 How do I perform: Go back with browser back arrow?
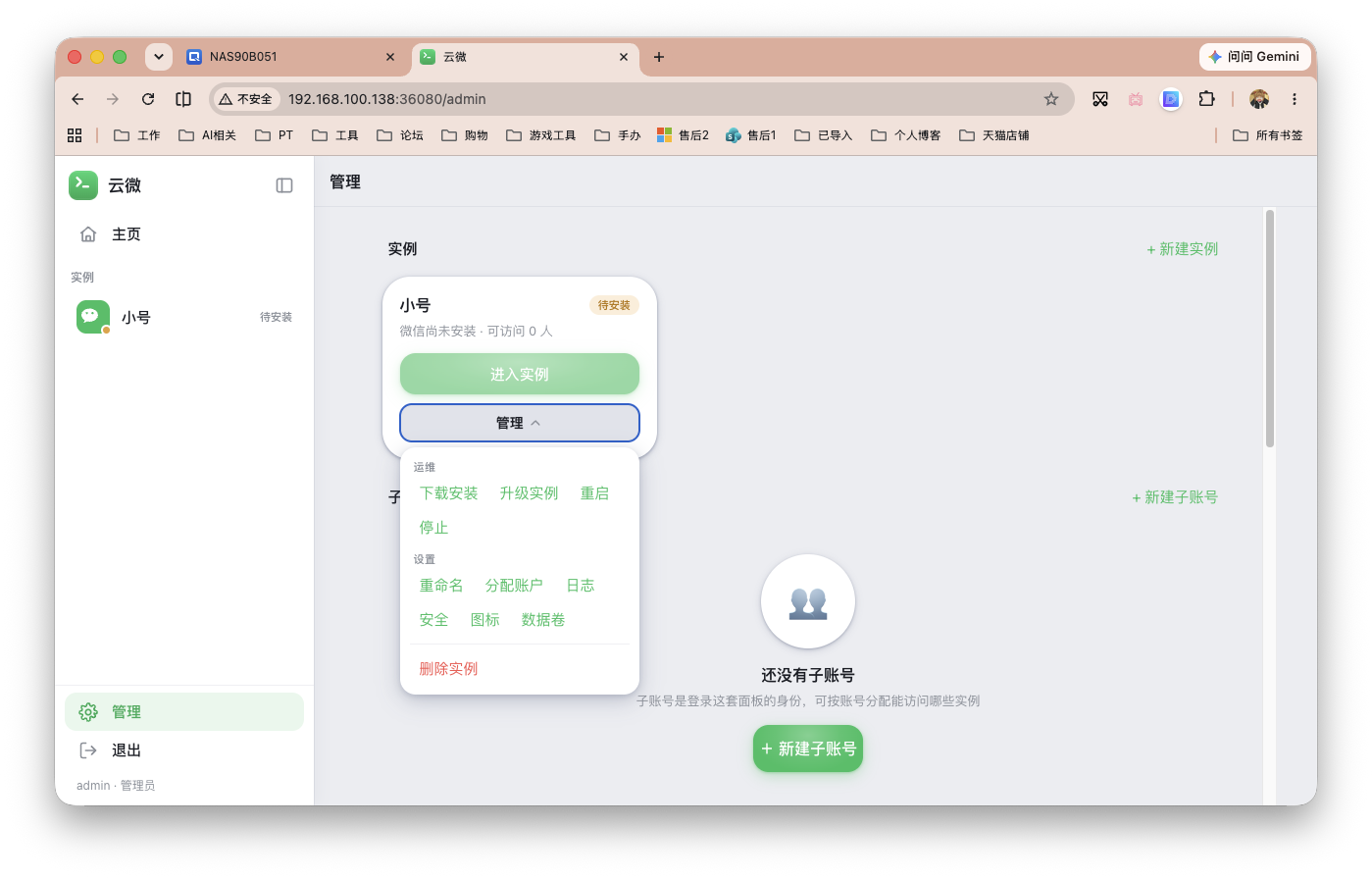tap(77, 99)
